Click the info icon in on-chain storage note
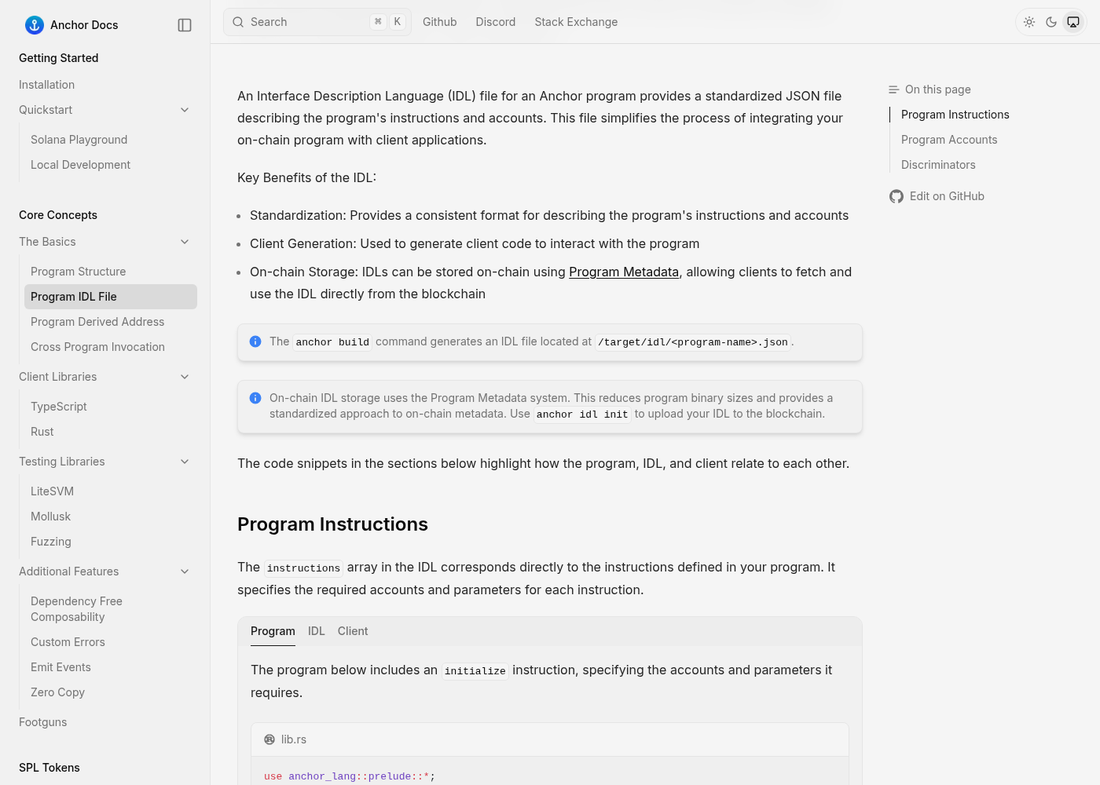 (255, 398)
